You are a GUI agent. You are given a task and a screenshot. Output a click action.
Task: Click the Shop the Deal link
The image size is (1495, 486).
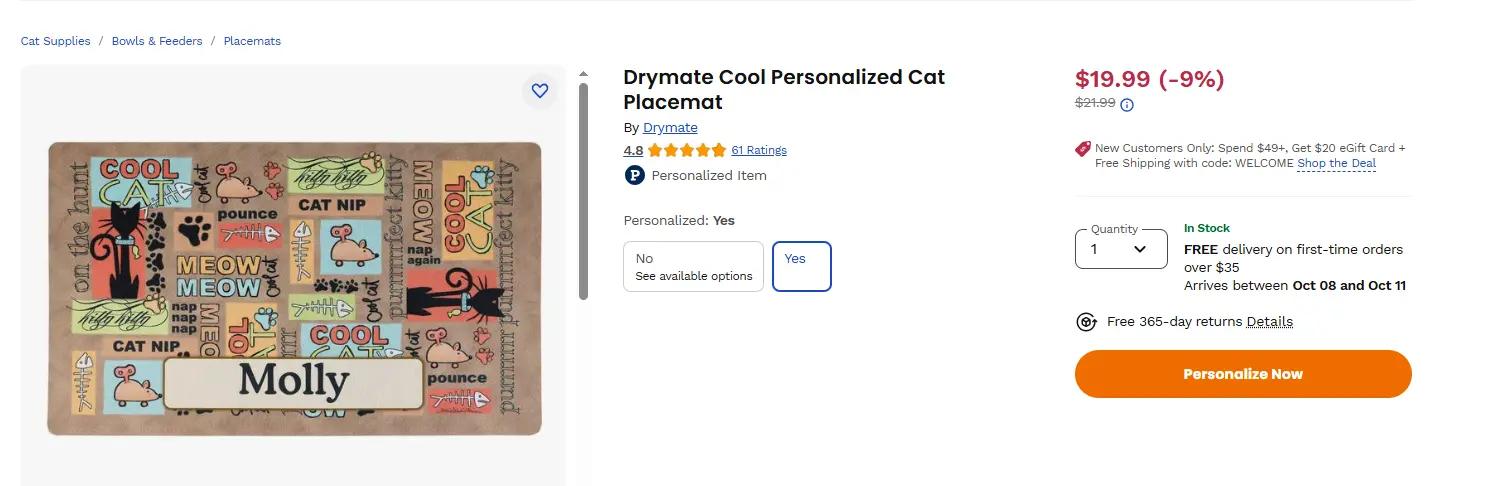pyautogui.click(x=1336, y=163)
